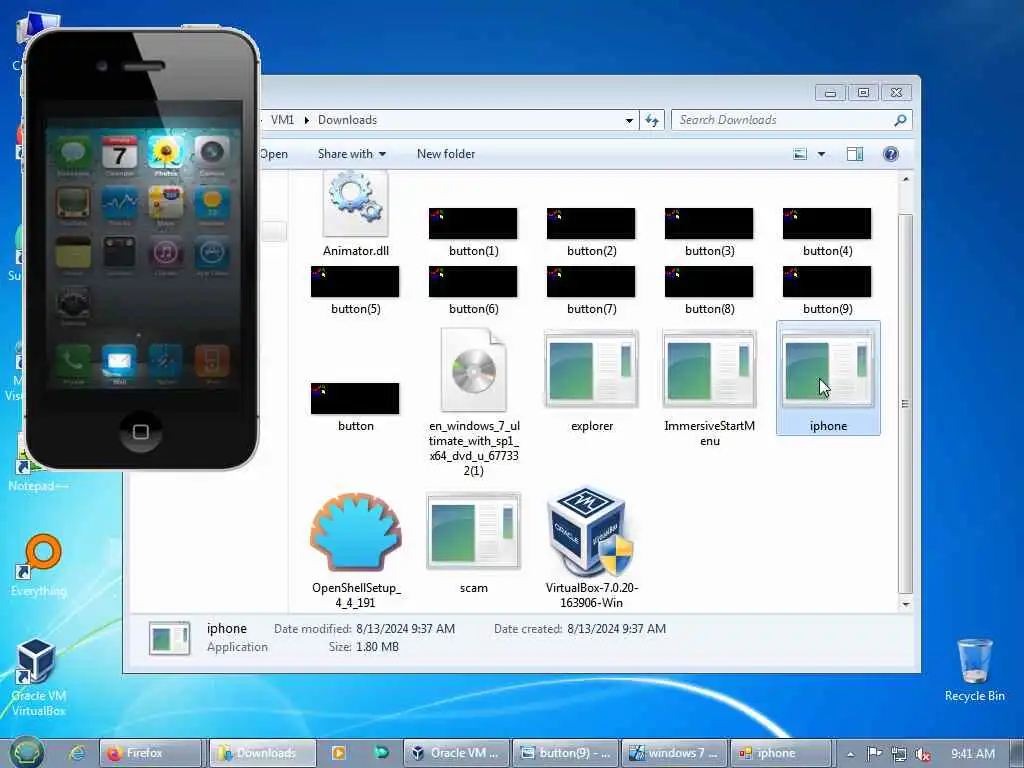This screenshot has width=1024, height=768.
Task: Select the en_windows_7_ultimate ISO file
Action: pyautogui.click(x=473, y=401)
